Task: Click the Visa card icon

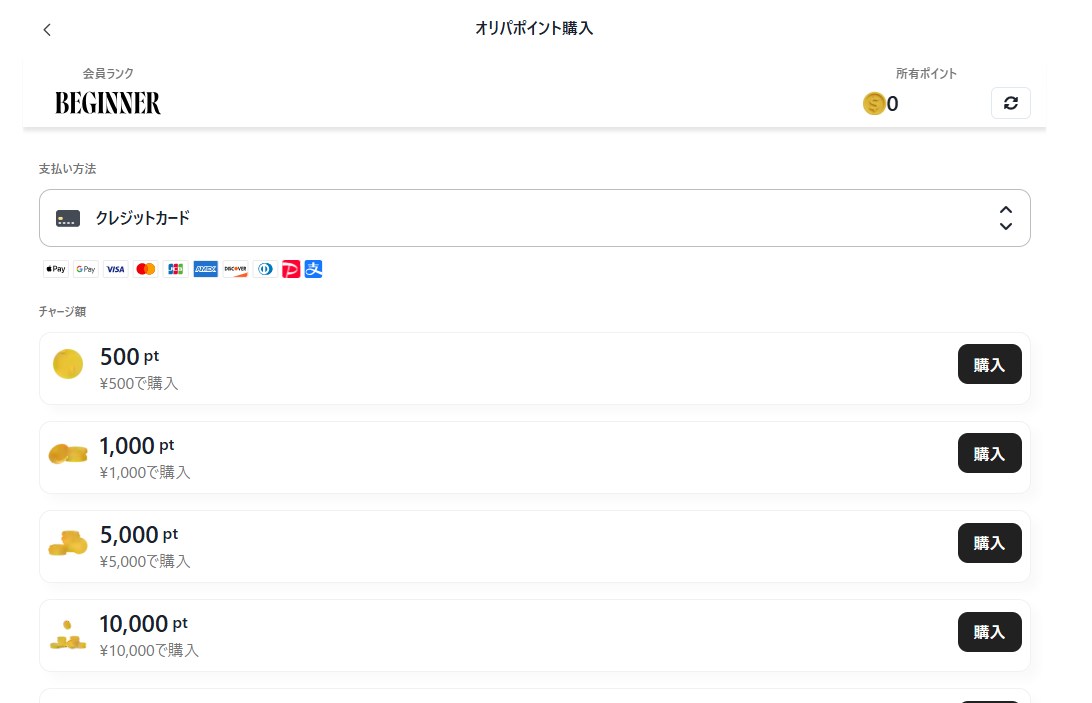Action: [115, 269]
